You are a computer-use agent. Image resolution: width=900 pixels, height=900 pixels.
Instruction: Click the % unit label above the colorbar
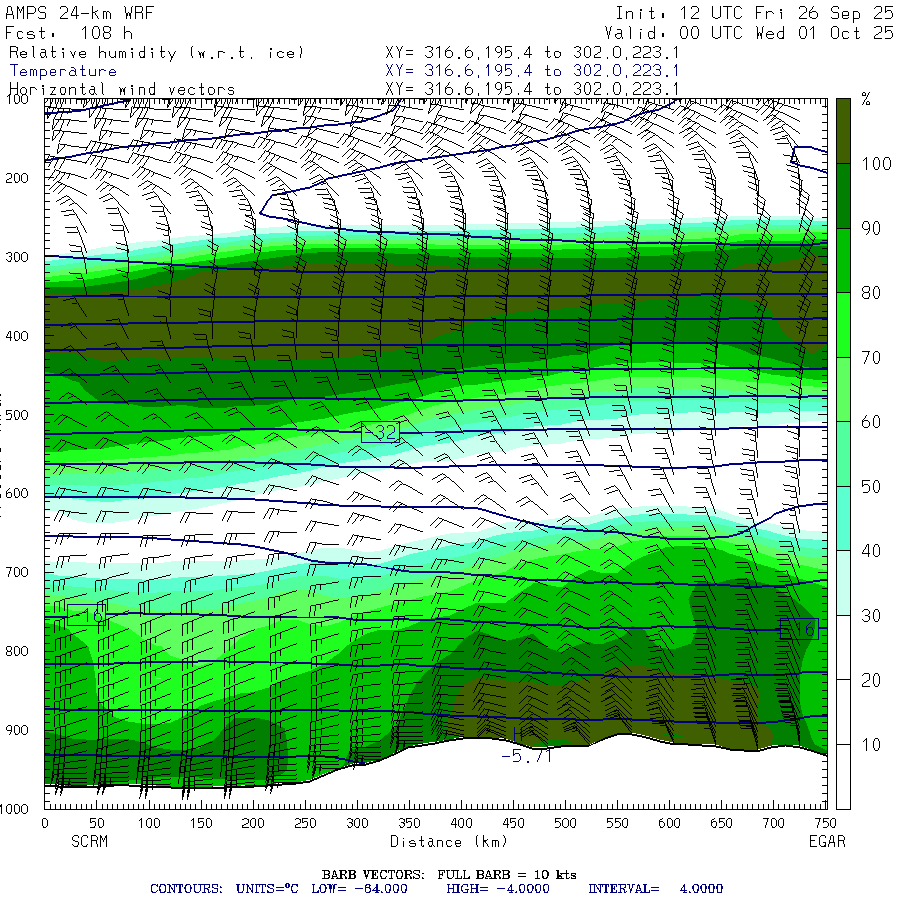[x=866, y=99]
